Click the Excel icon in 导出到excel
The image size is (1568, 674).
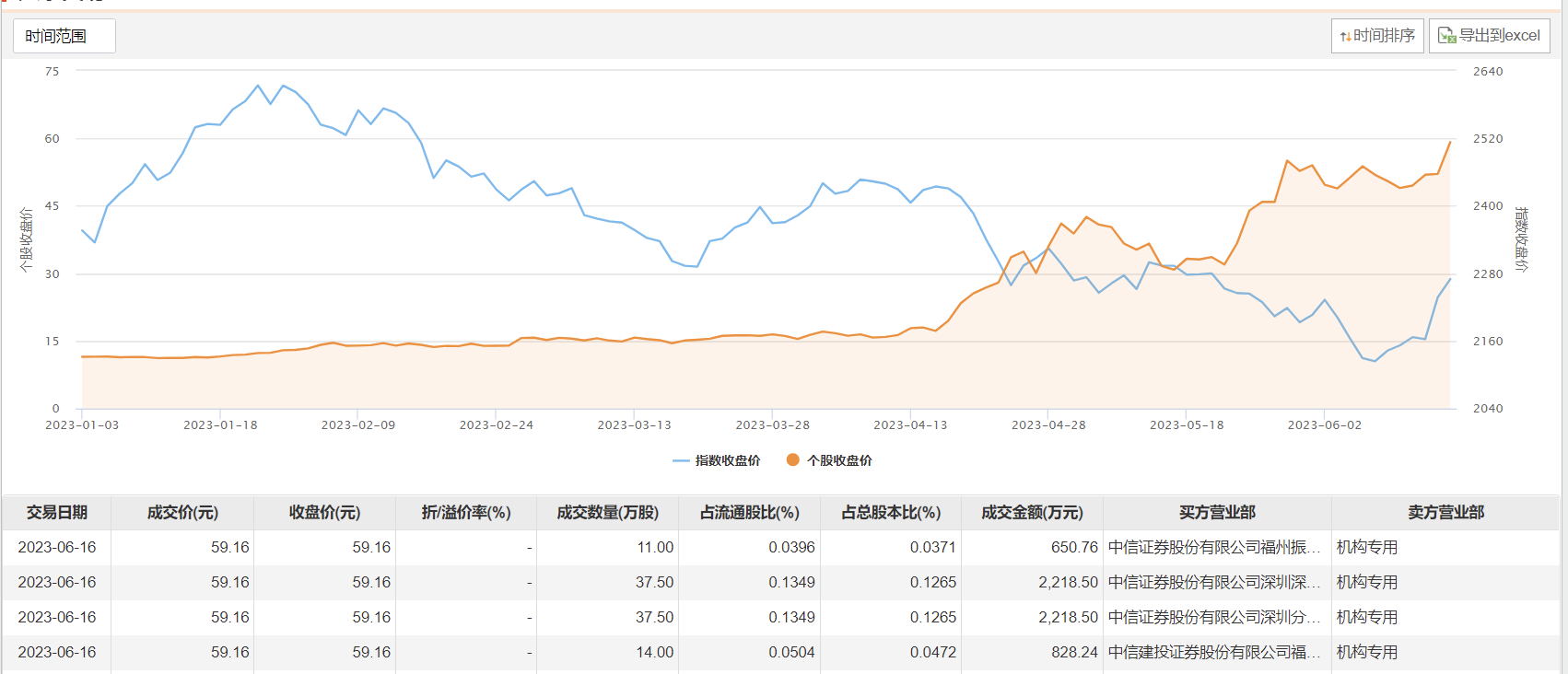[x=1446, y=36]
